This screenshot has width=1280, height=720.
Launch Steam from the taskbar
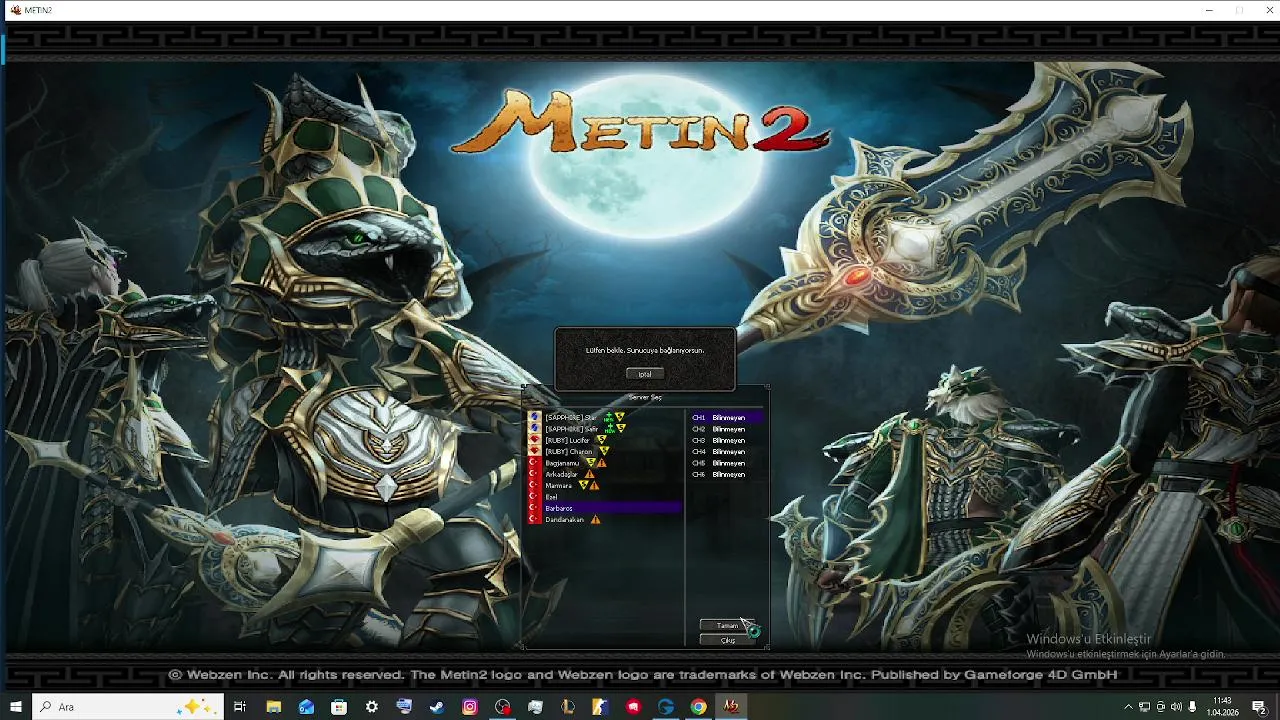click(x=437, y=707)
